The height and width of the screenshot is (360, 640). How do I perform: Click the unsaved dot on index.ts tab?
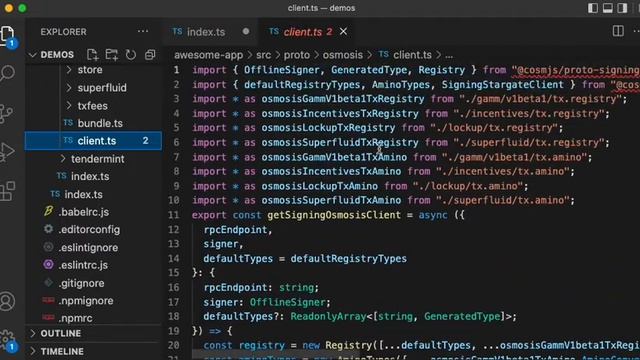tap(246, 31)
